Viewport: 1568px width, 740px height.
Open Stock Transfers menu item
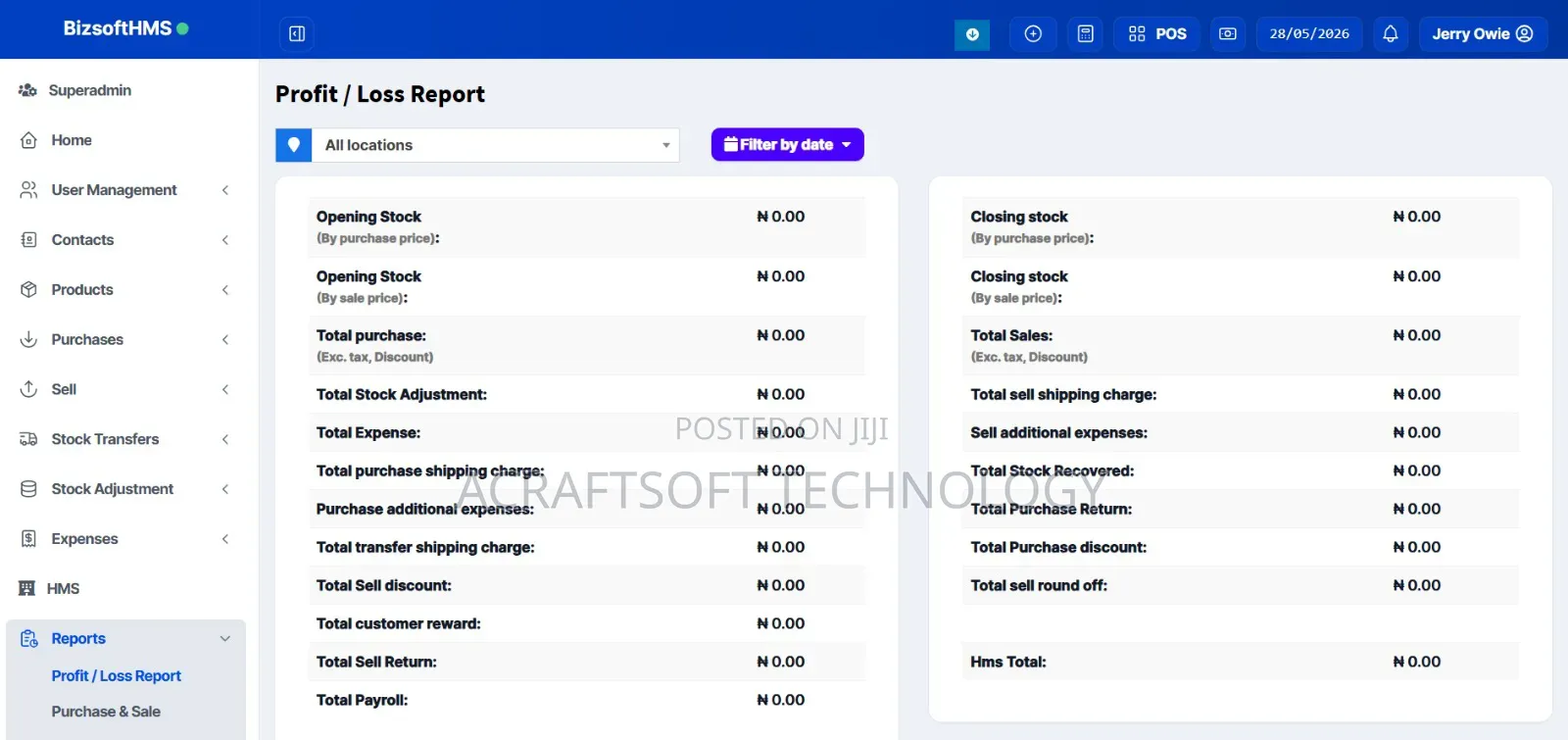click(x=105, y=439)
